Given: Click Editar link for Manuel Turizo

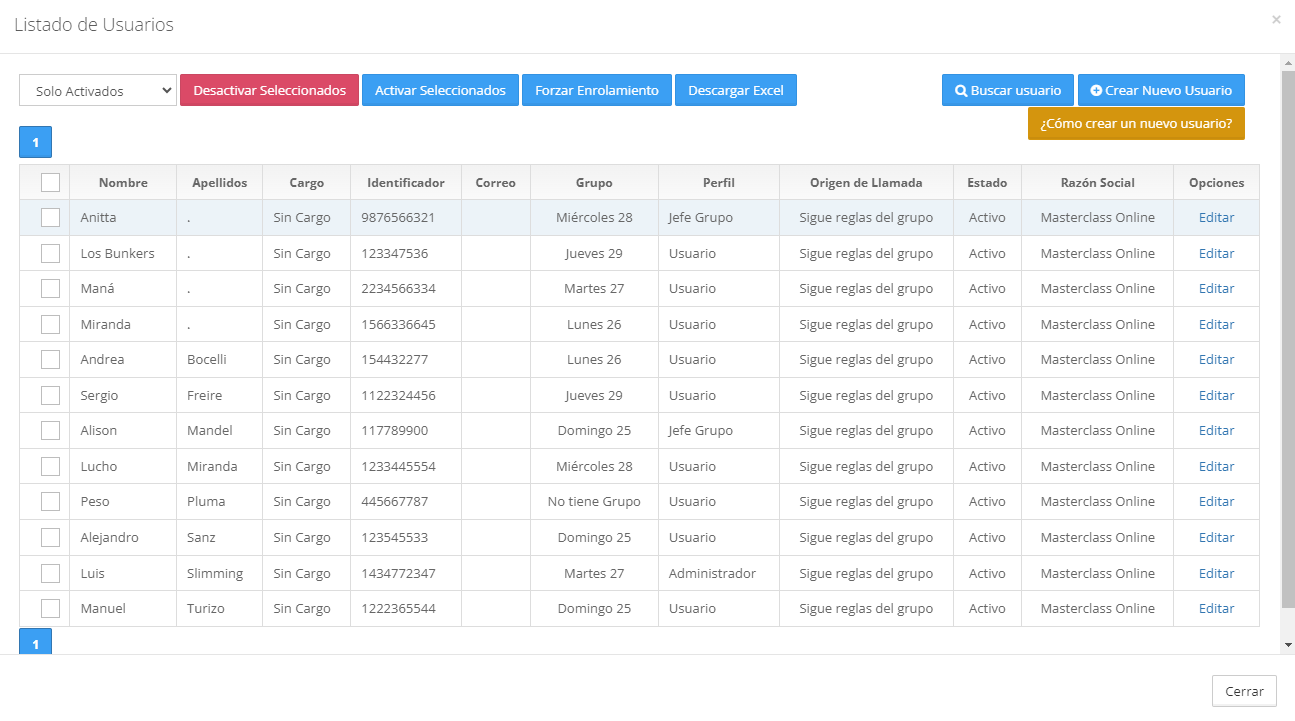Looking at the screenshot, I should [1216, 609].
